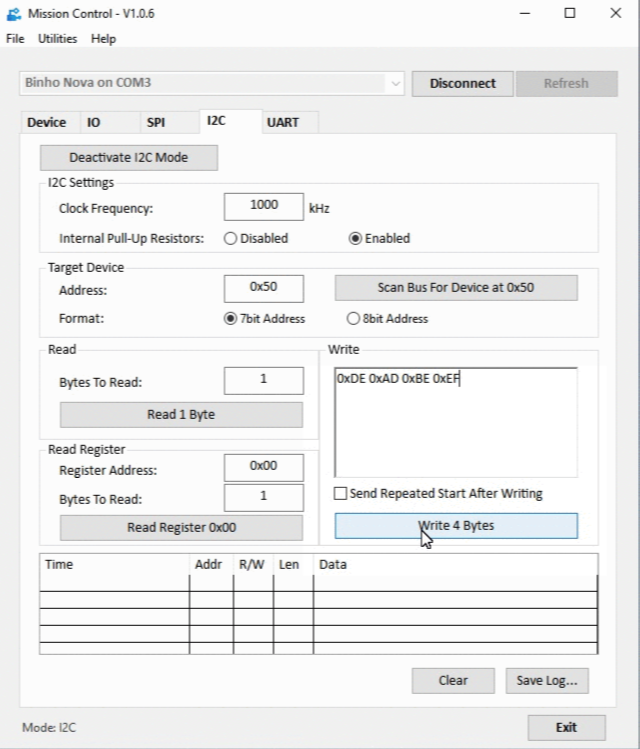Switch to the Device tab
This screenshot has width=640, height=749.
click(46, 123)
